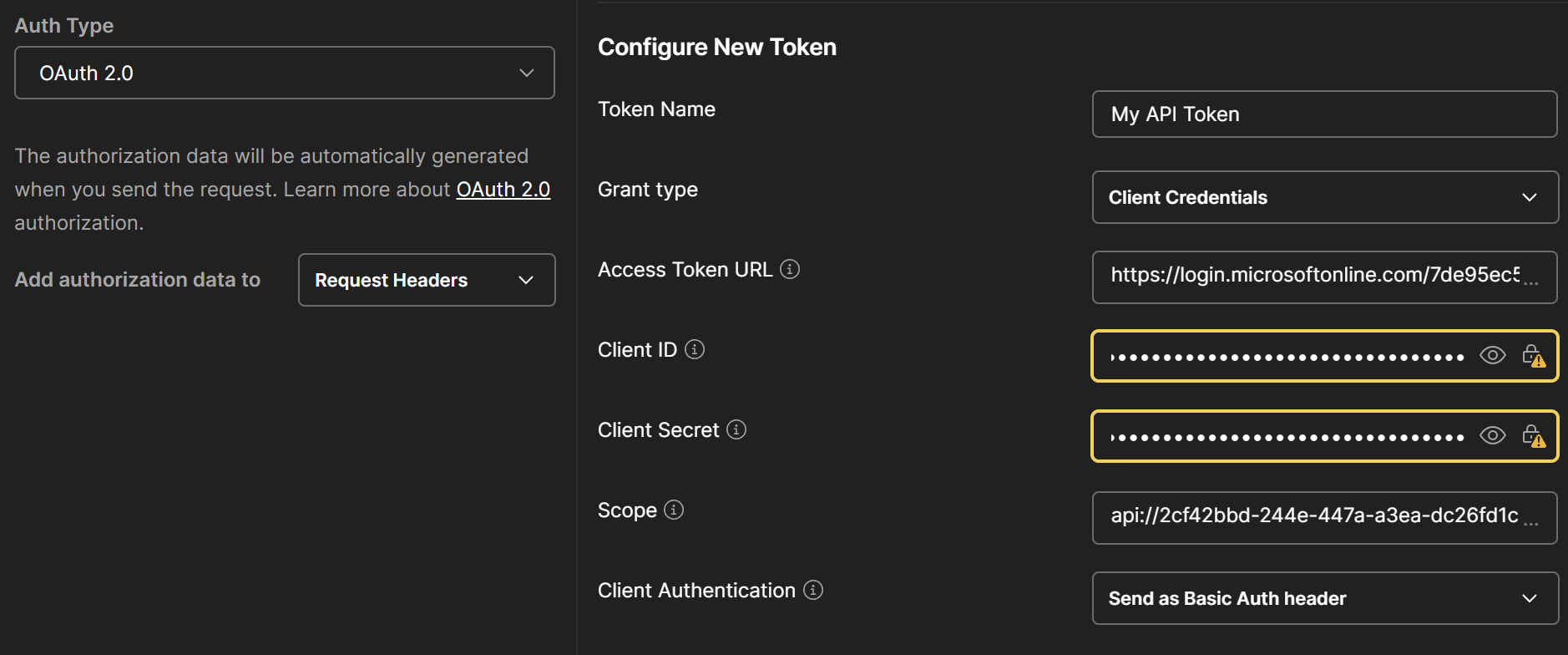Click into the Access Token URL field

pyautogui.click(x=1324, y=277)
